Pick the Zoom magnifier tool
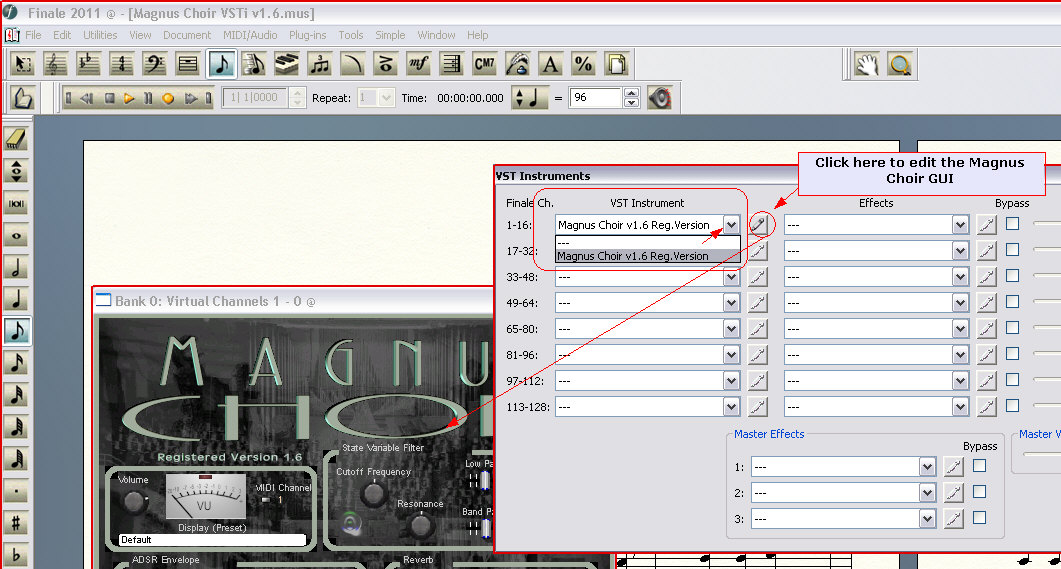This screenshot has height=569, width=1061. (899, 64)
